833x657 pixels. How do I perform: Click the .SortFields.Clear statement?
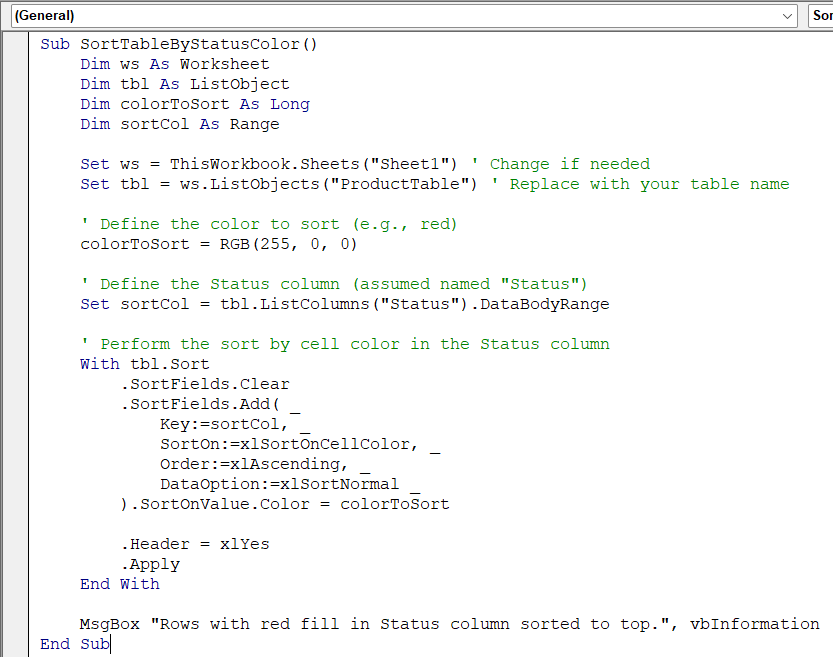point(205,384)
